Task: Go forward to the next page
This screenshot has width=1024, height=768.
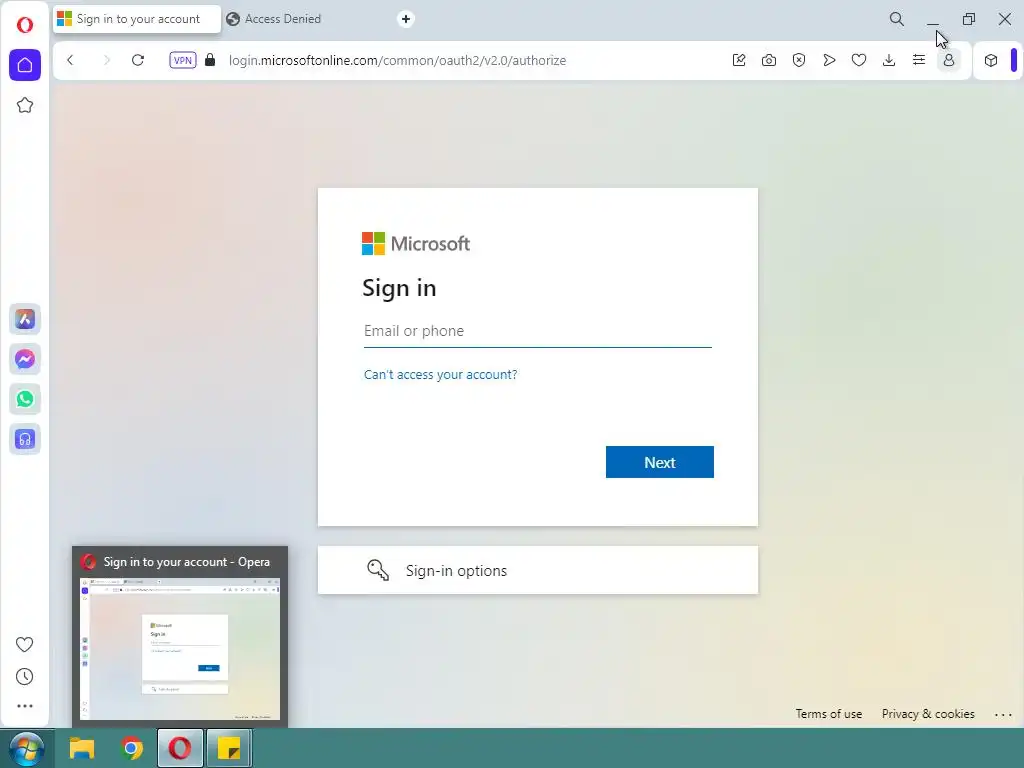Action: tap(106, 60)
